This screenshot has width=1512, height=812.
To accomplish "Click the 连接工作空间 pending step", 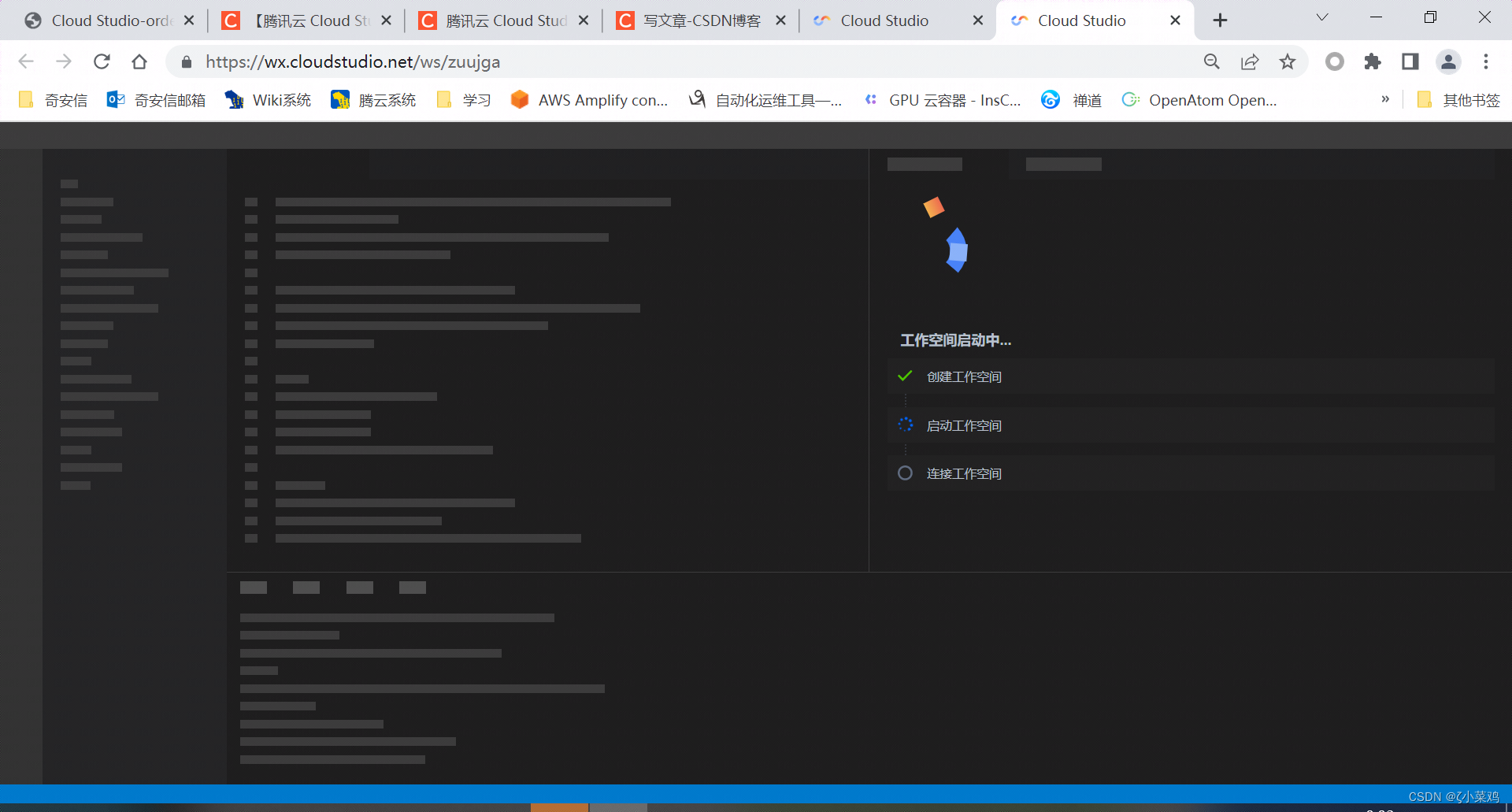I will [1191, 473].
